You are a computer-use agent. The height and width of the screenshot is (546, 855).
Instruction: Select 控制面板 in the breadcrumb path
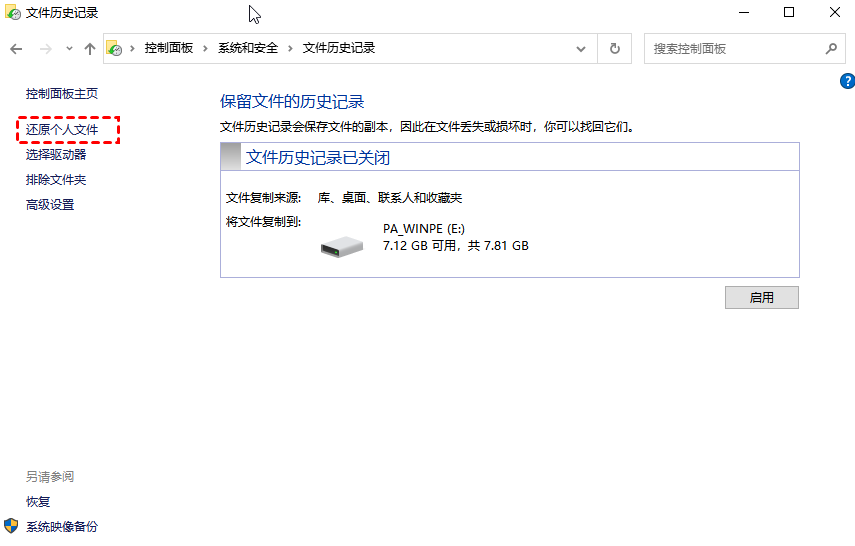168,49
